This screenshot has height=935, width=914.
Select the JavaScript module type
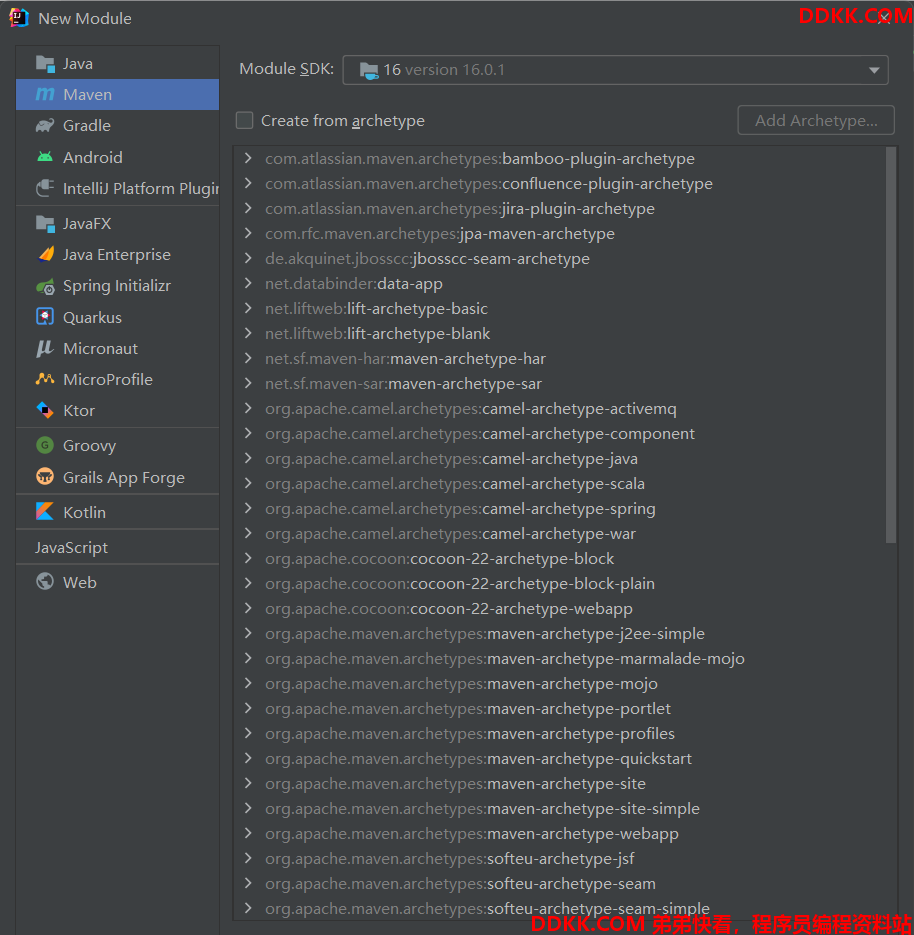tap(117, 547)
